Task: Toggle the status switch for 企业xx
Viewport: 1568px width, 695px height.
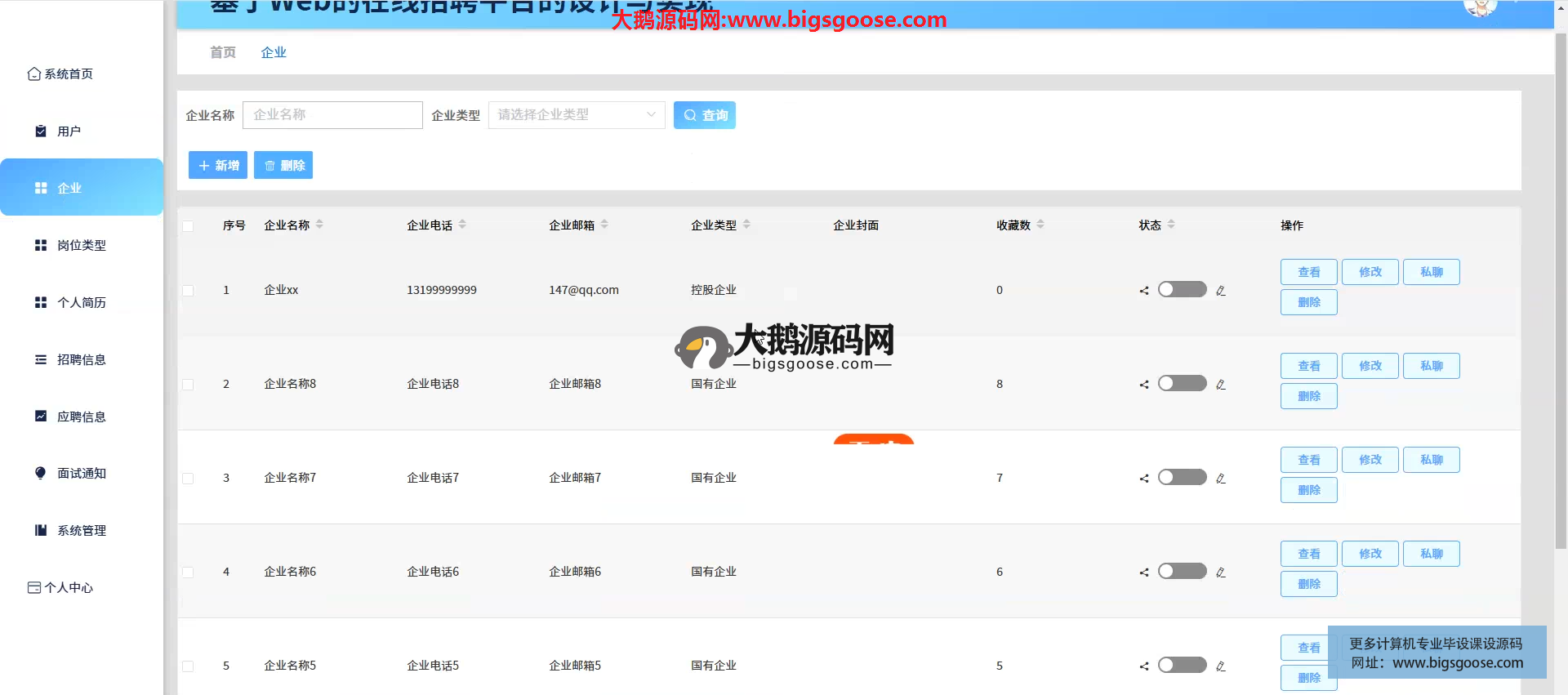Action: (x=1182, y=290)
